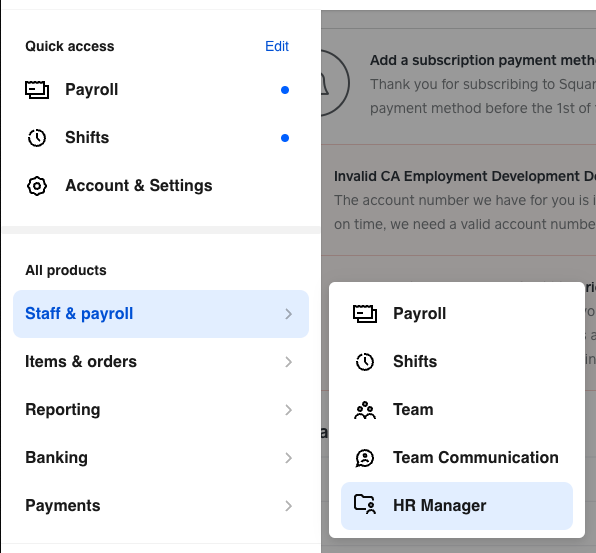Click the blue dot beside Quick access Payroll

[285, 90]
